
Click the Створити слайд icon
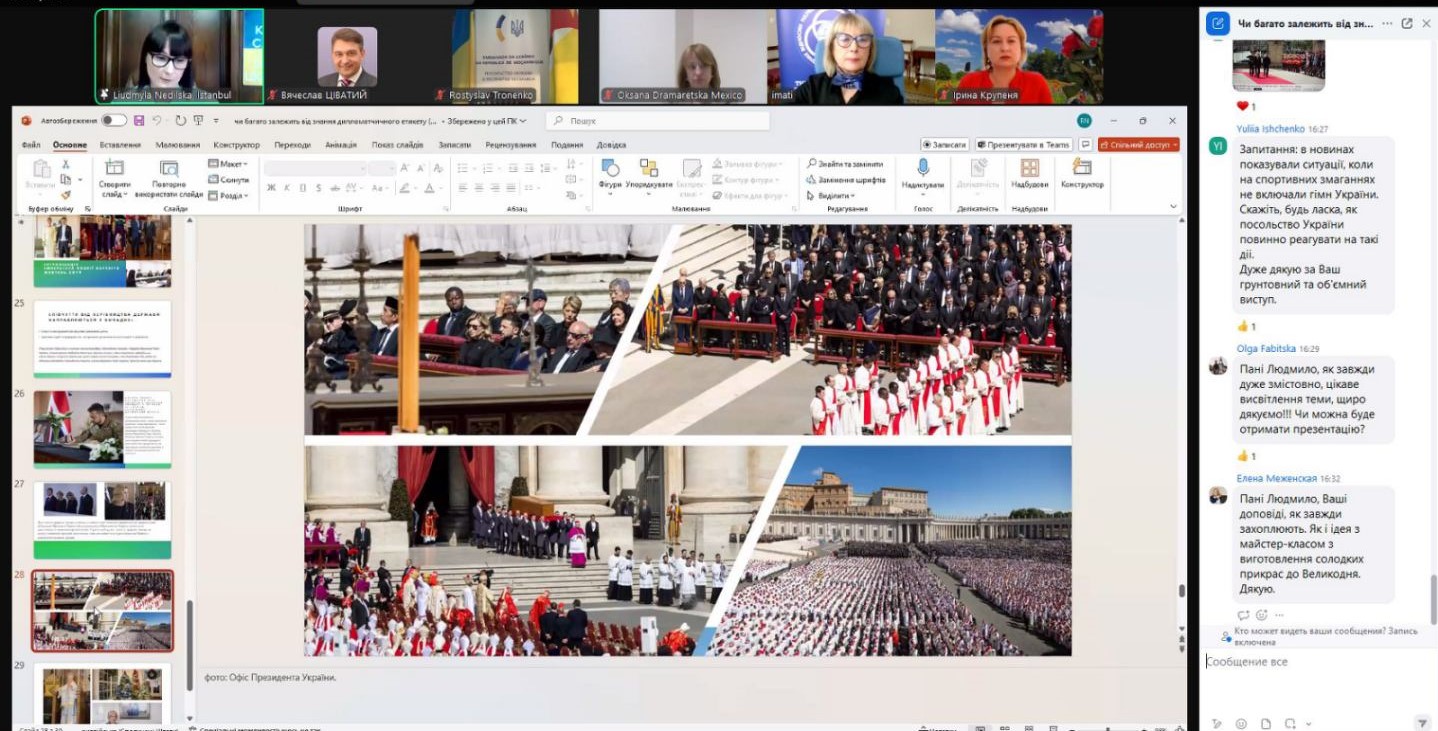pyautogui.click(x=115, y=168)
